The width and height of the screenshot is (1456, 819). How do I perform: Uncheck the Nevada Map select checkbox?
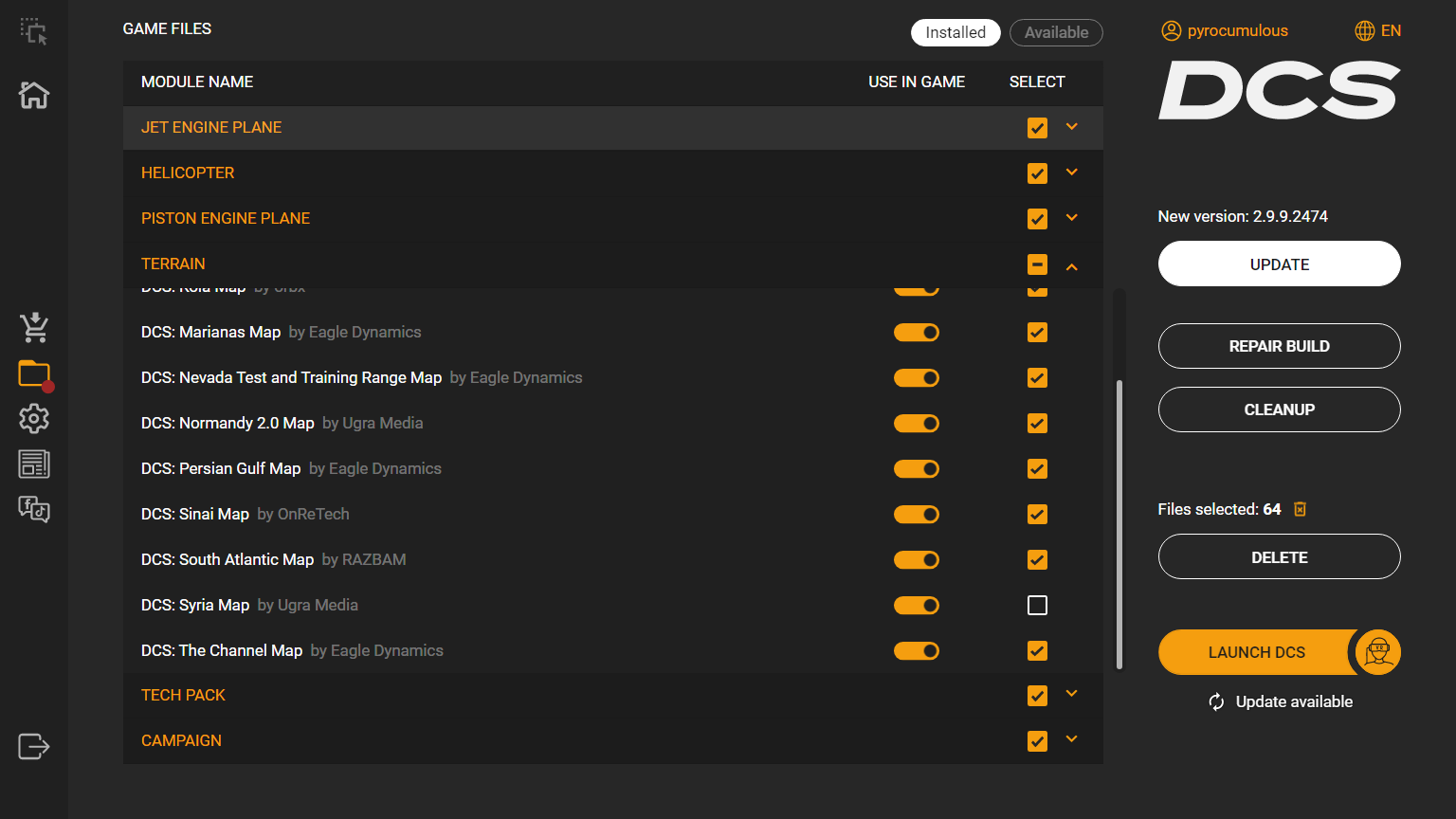1038,377
